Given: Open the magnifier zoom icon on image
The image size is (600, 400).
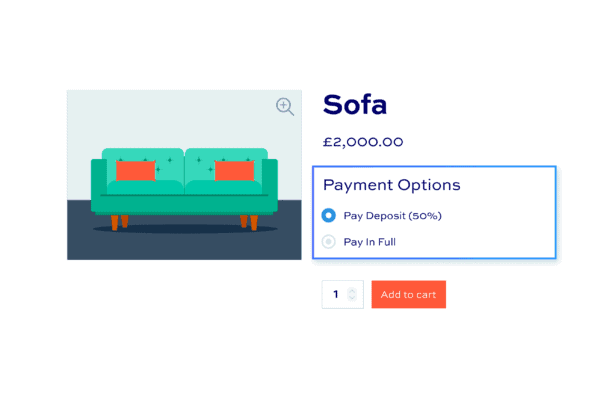Looking at the screenshot, I should click(x=285, y=107).
